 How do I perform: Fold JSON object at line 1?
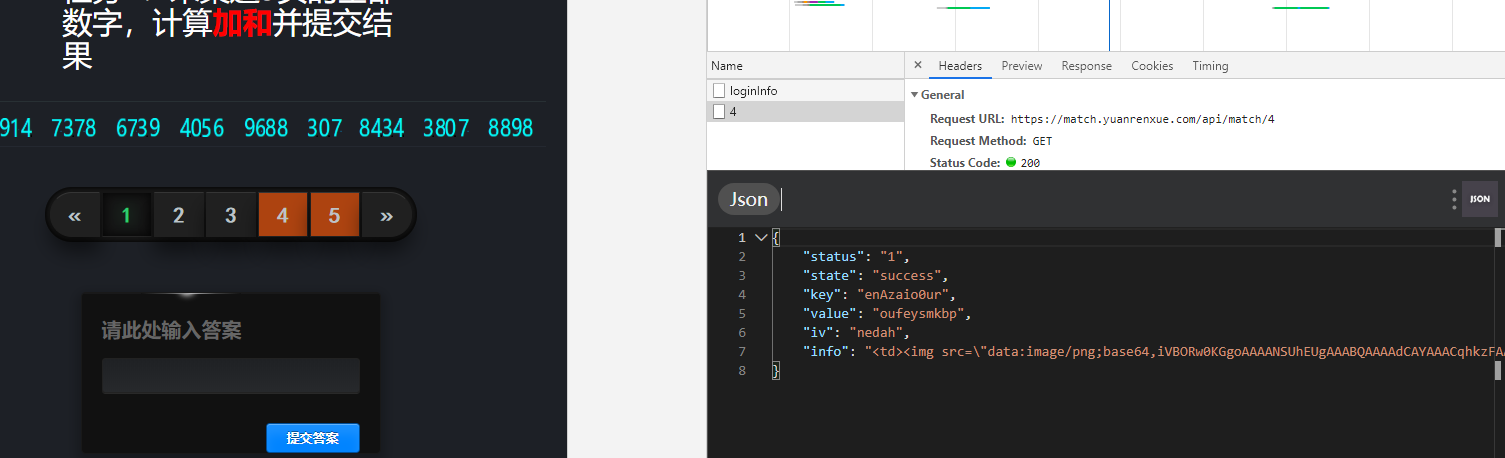(x=761, y=238)
